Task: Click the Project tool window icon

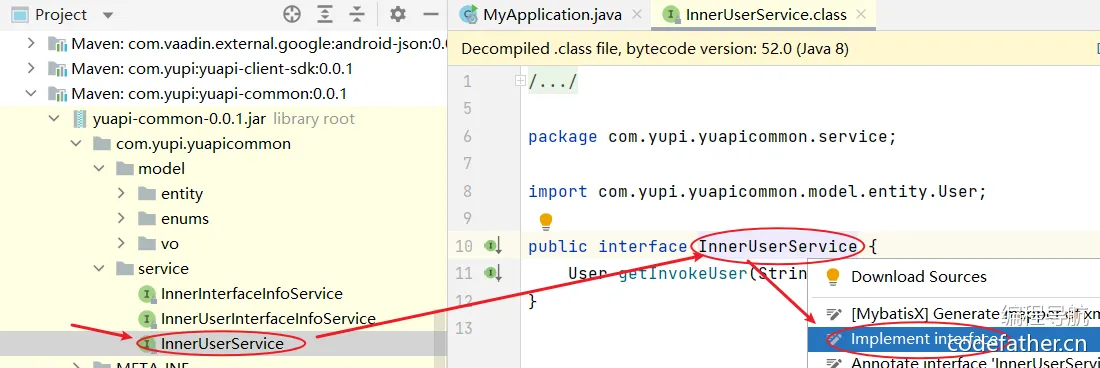Action: tap(21, 15)
